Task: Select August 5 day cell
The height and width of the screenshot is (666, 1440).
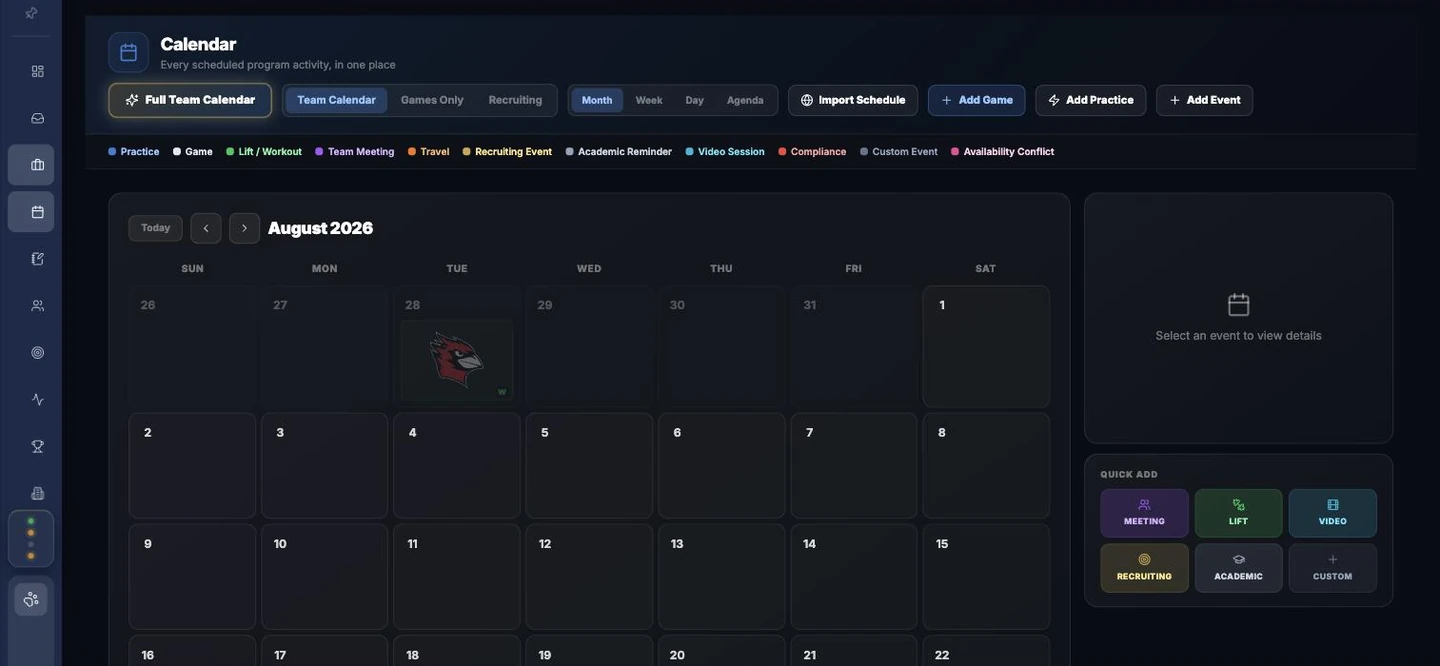Action: tap(589, 465)
